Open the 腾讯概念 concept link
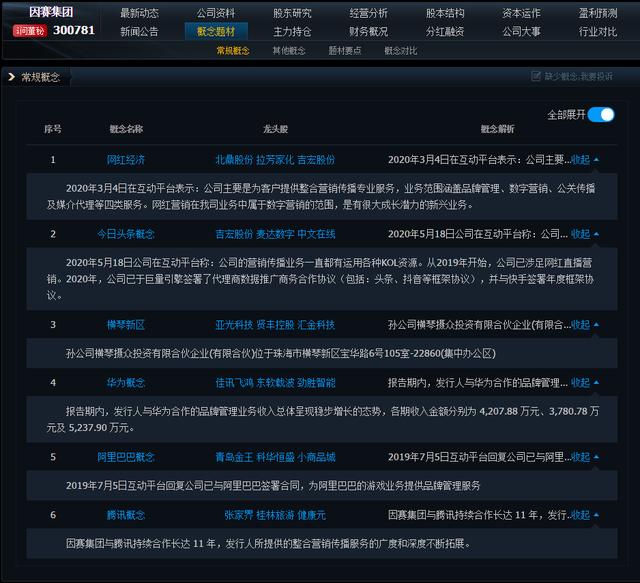Screen dimensions: 640x583 [x=126, y=515]
